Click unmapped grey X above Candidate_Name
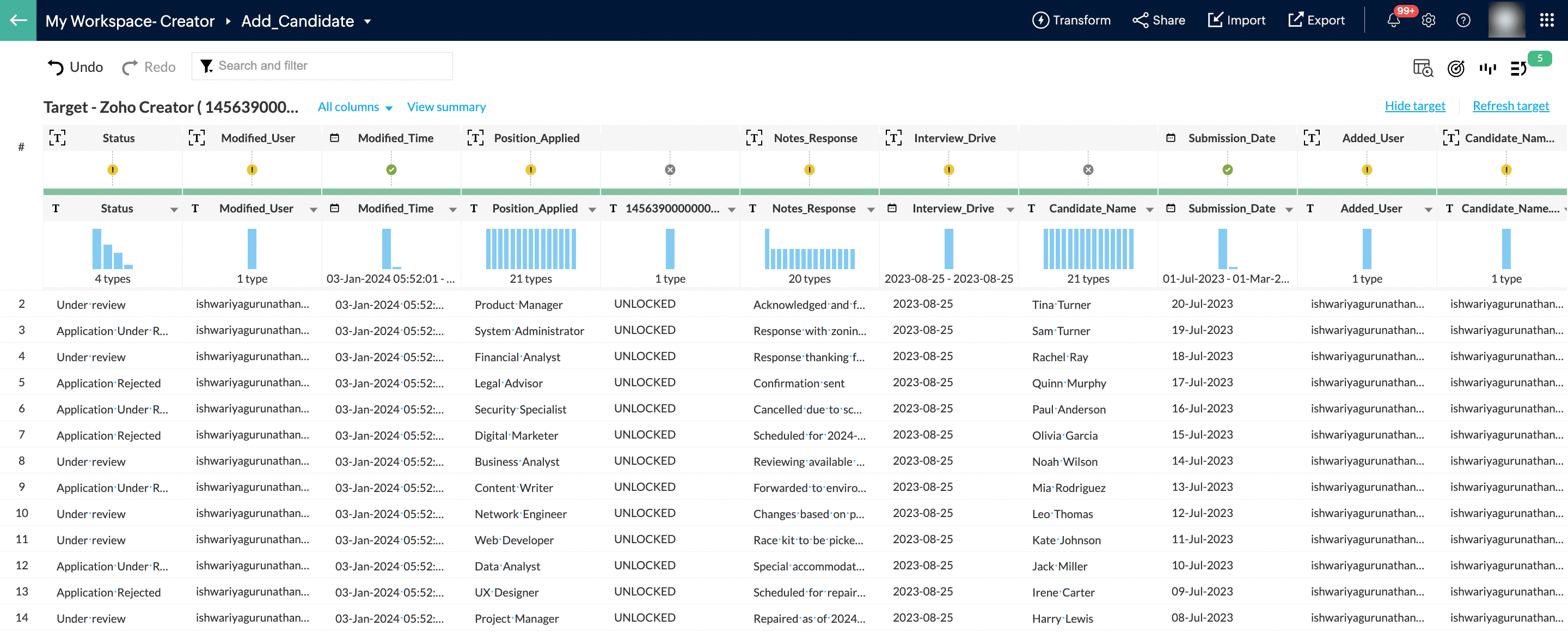The width and height of the screenshot is (1568, 632). click(x=1088, y=170)
